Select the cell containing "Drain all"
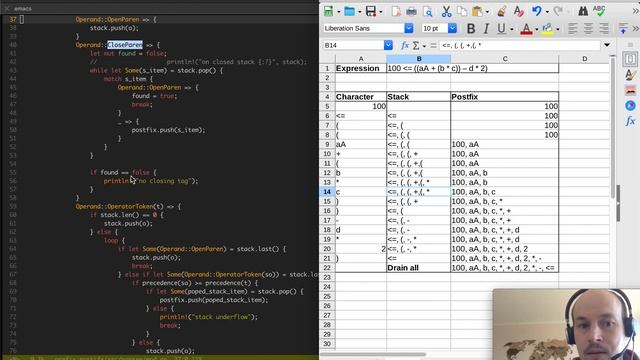The height and width of the screenshot is (360, 640). [418, 268]
